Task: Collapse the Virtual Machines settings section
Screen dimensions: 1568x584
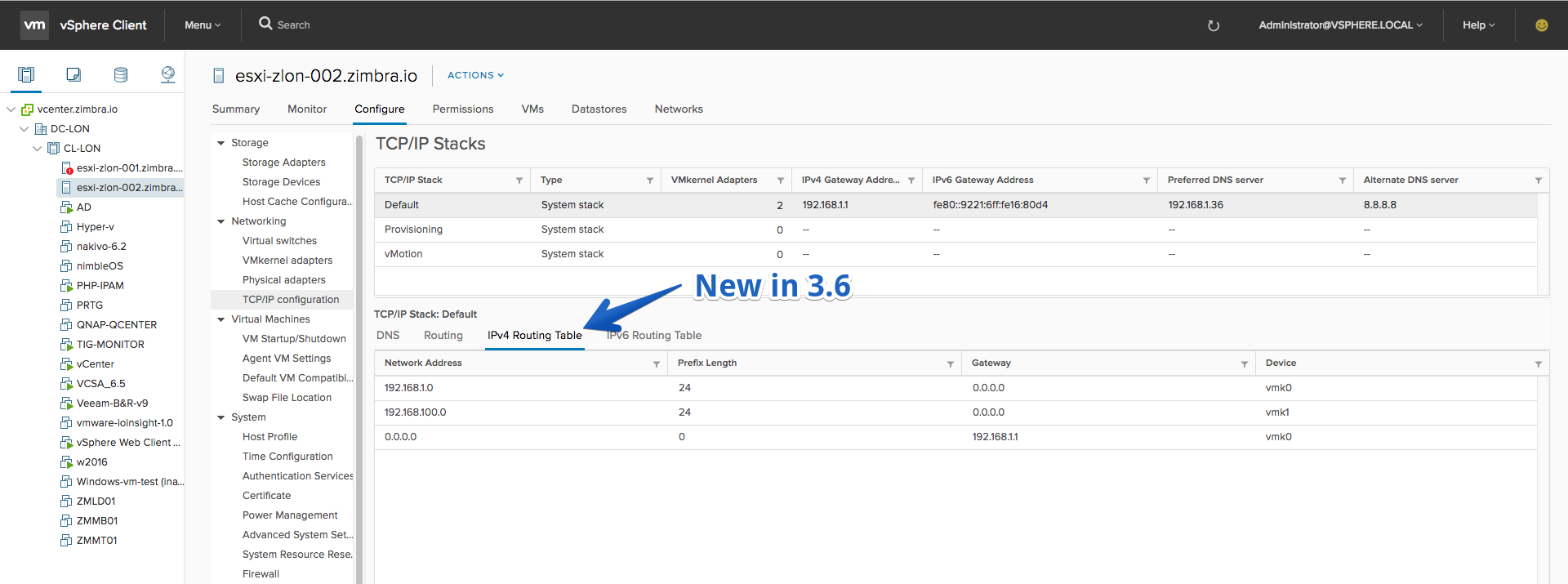Action: (x=220, y=319)
